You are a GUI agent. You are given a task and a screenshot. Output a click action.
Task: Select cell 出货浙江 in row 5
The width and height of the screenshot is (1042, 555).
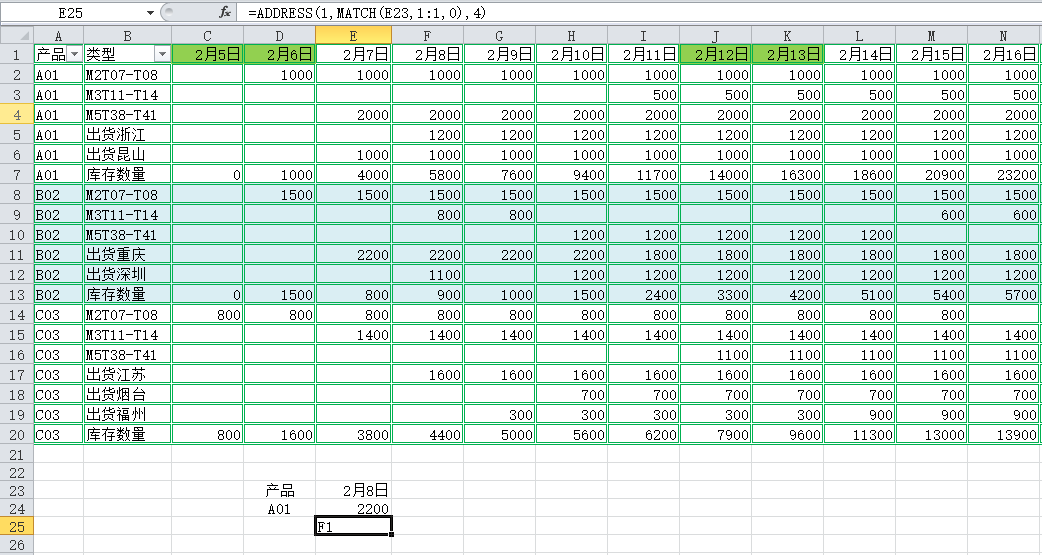click(x=128, y=135)
